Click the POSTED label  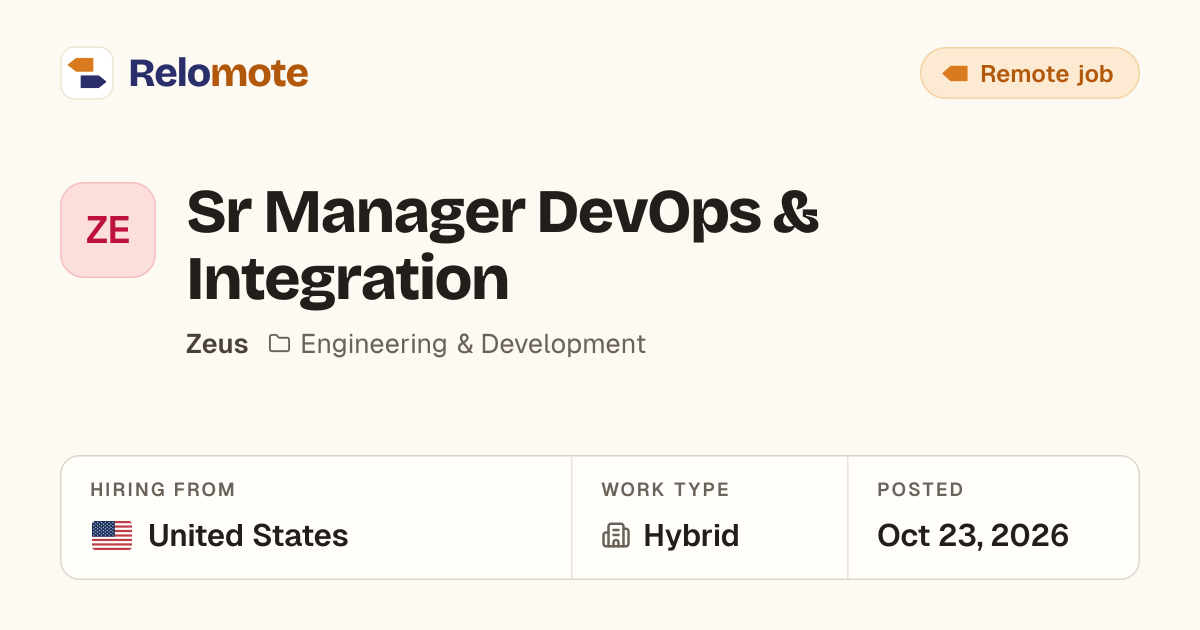(x=920, y=490)
